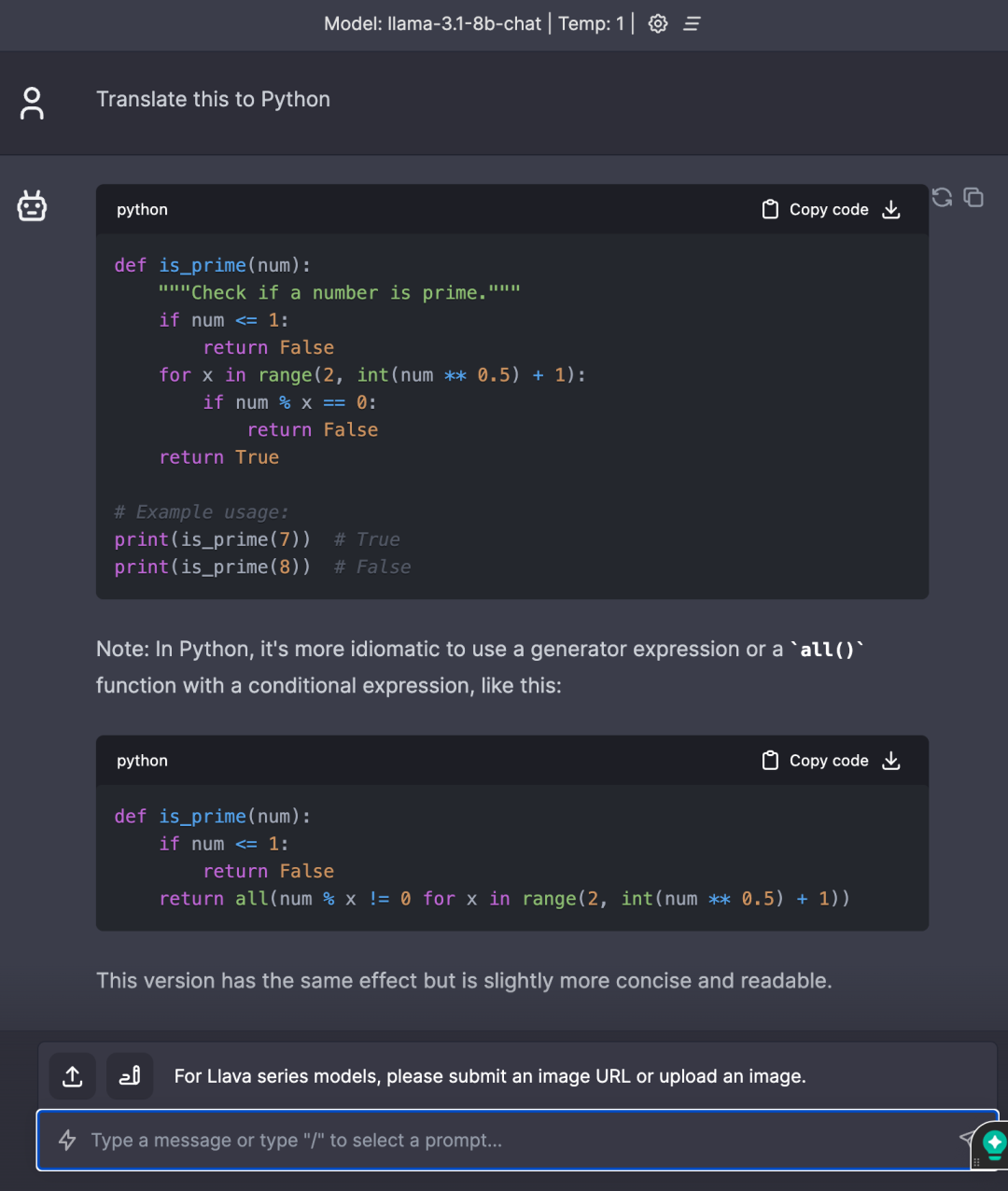1008x1191 pixels.
Task: Click the user avatar icon
Action: (x=32, y=103)
